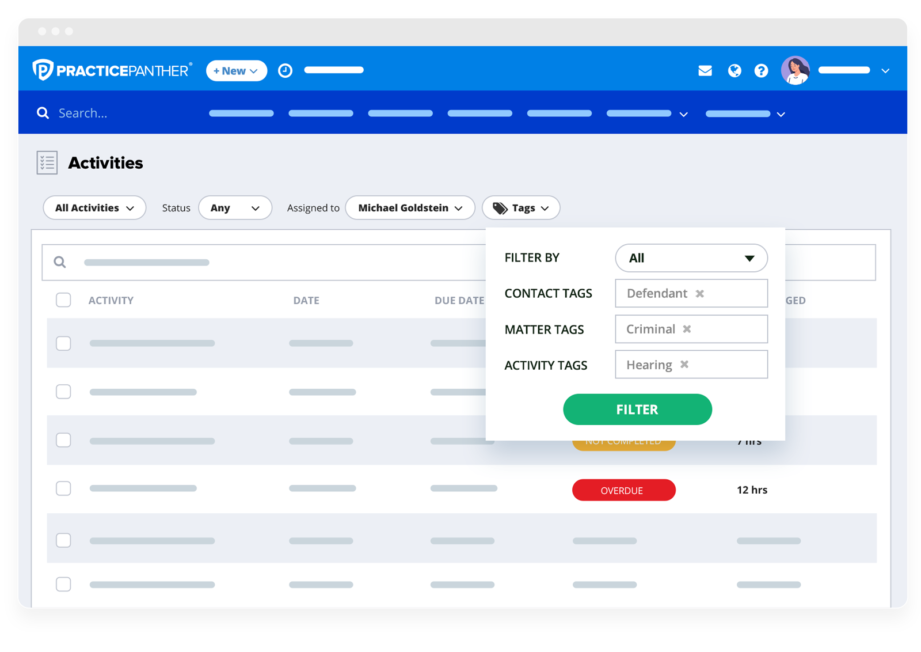Open the help question mark icon
The width and height of the screenshot is (921, 652).
click(x=761, y=71)
